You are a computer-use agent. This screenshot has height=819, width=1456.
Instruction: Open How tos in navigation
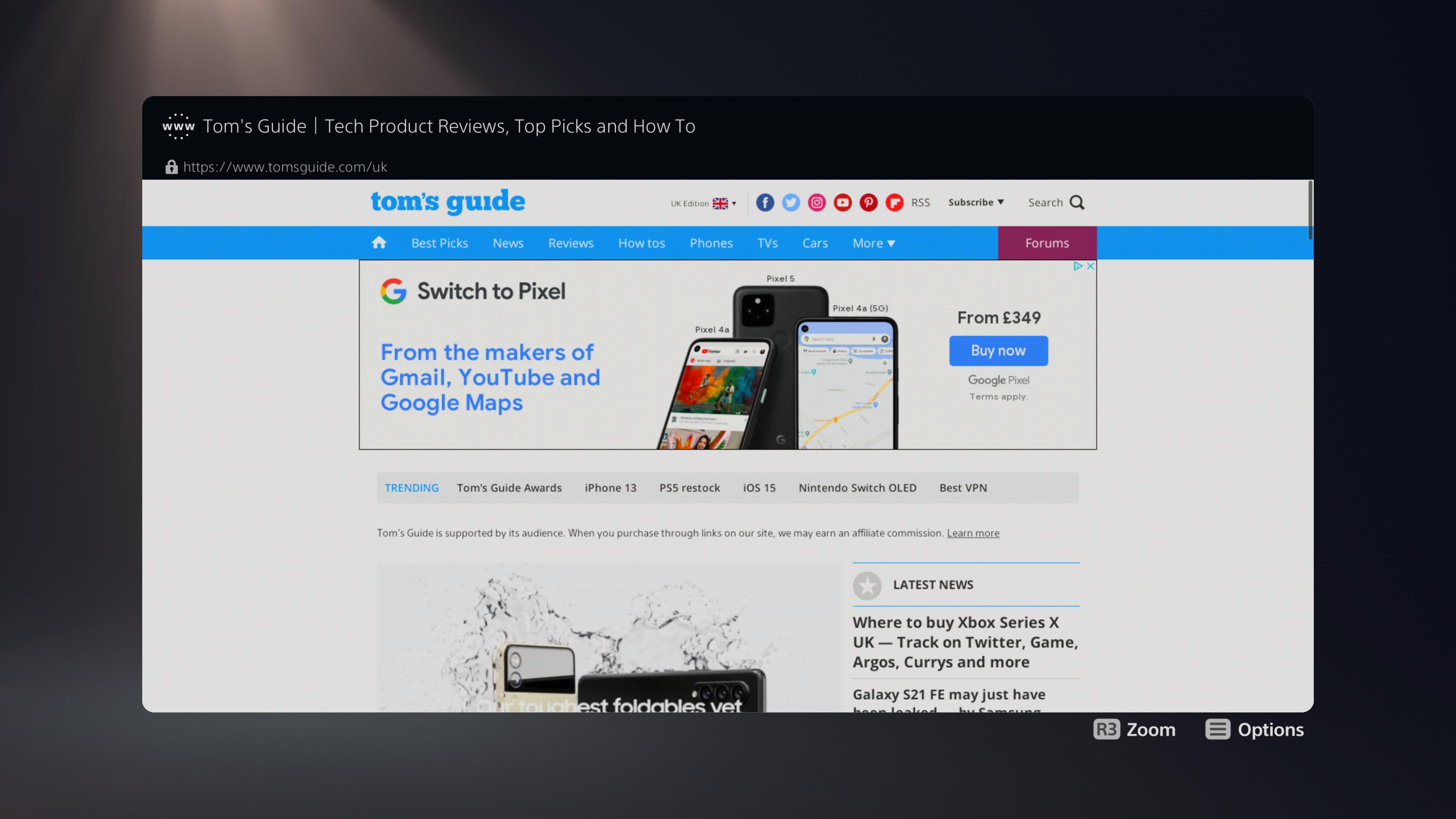point(642,243)
